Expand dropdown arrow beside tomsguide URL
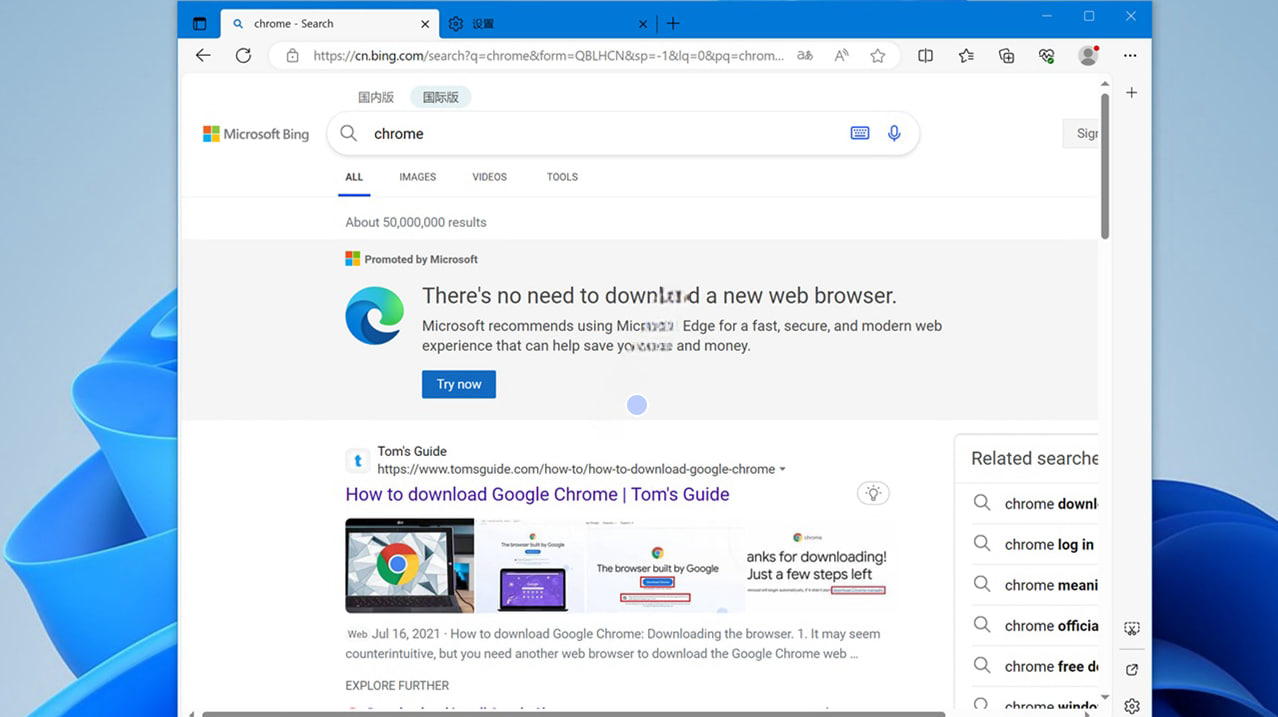 pos(782,469)
